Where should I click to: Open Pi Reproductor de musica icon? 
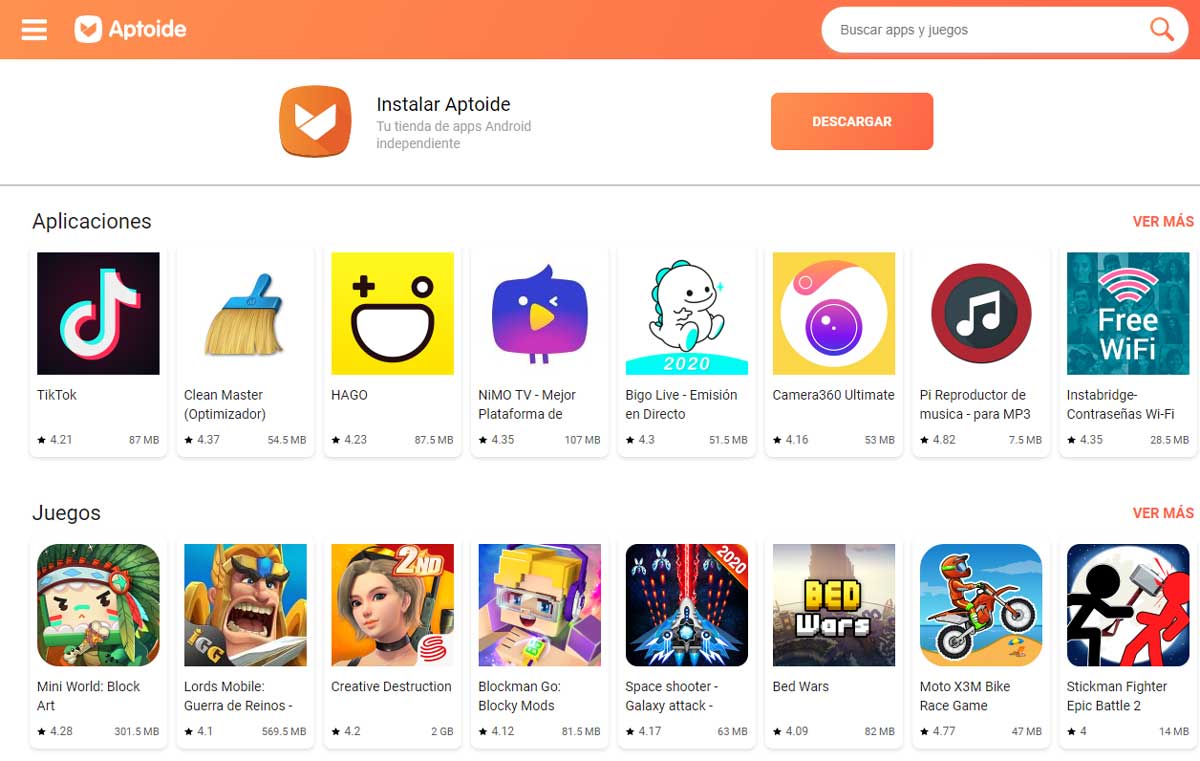pos(980,313)
